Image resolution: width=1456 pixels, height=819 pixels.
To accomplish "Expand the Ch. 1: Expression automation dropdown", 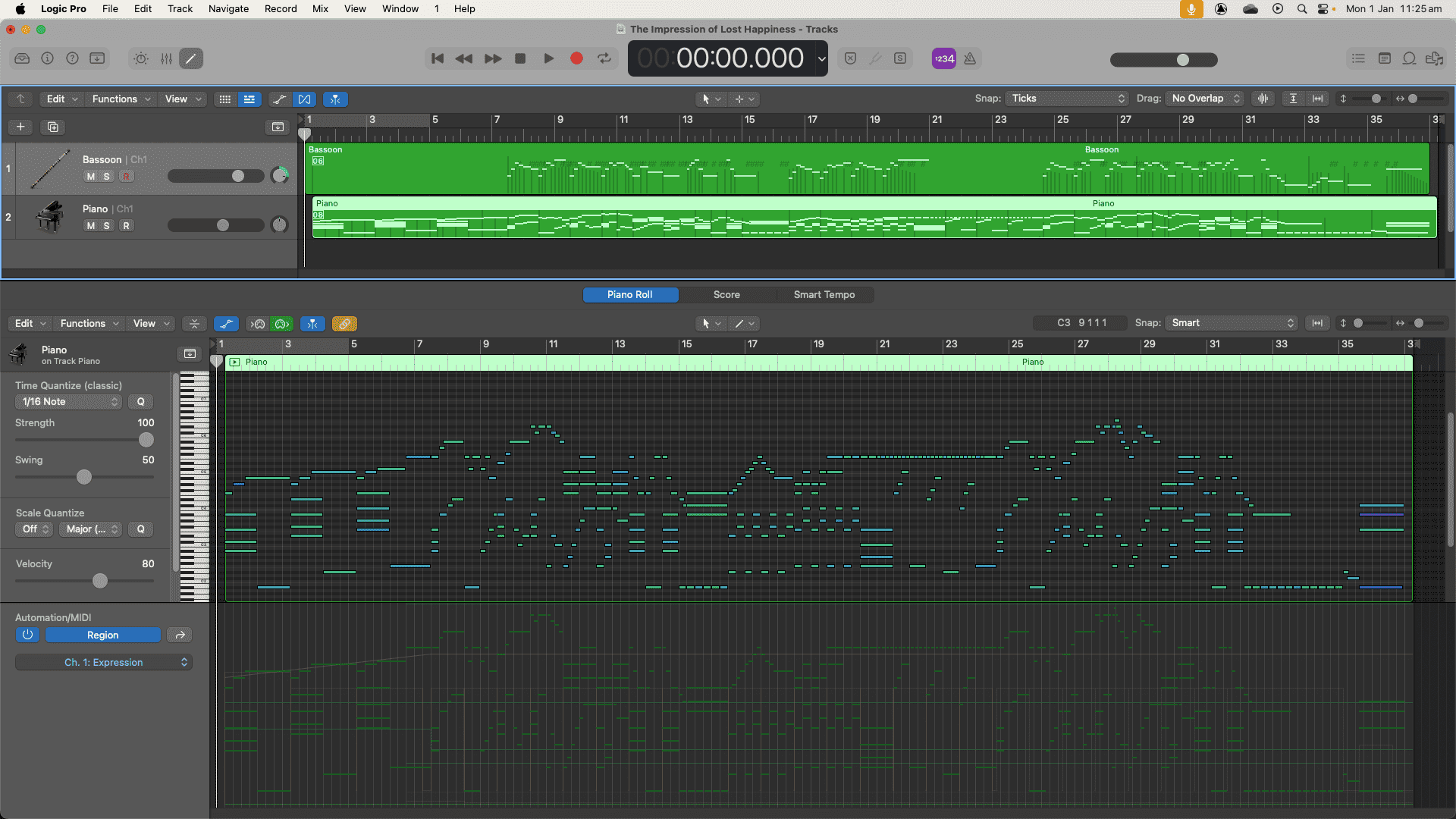I will [183, 662].
